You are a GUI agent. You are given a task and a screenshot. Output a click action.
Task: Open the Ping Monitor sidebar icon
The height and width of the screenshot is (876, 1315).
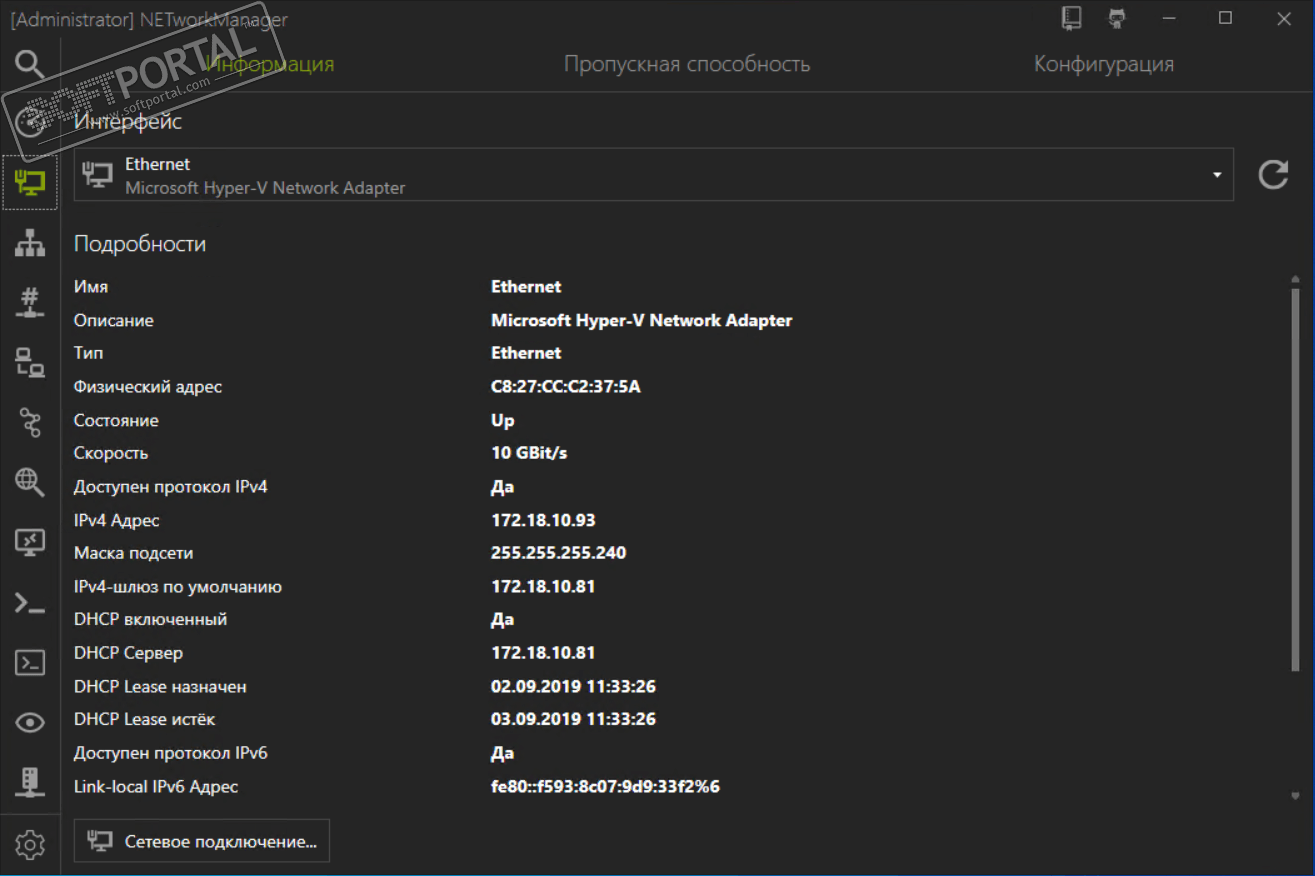pyautogui.click(x=30, y=361)
